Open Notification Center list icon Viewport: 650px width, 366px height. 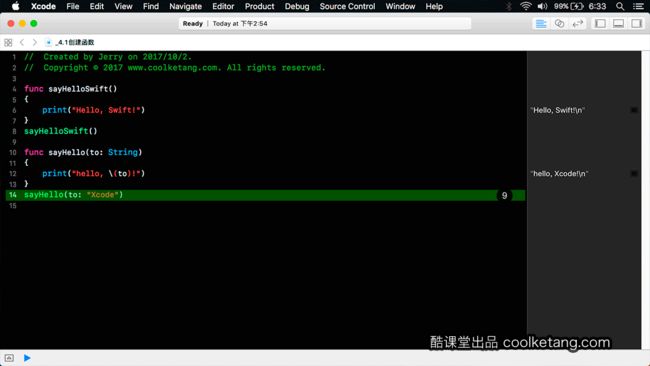(638, 6)
